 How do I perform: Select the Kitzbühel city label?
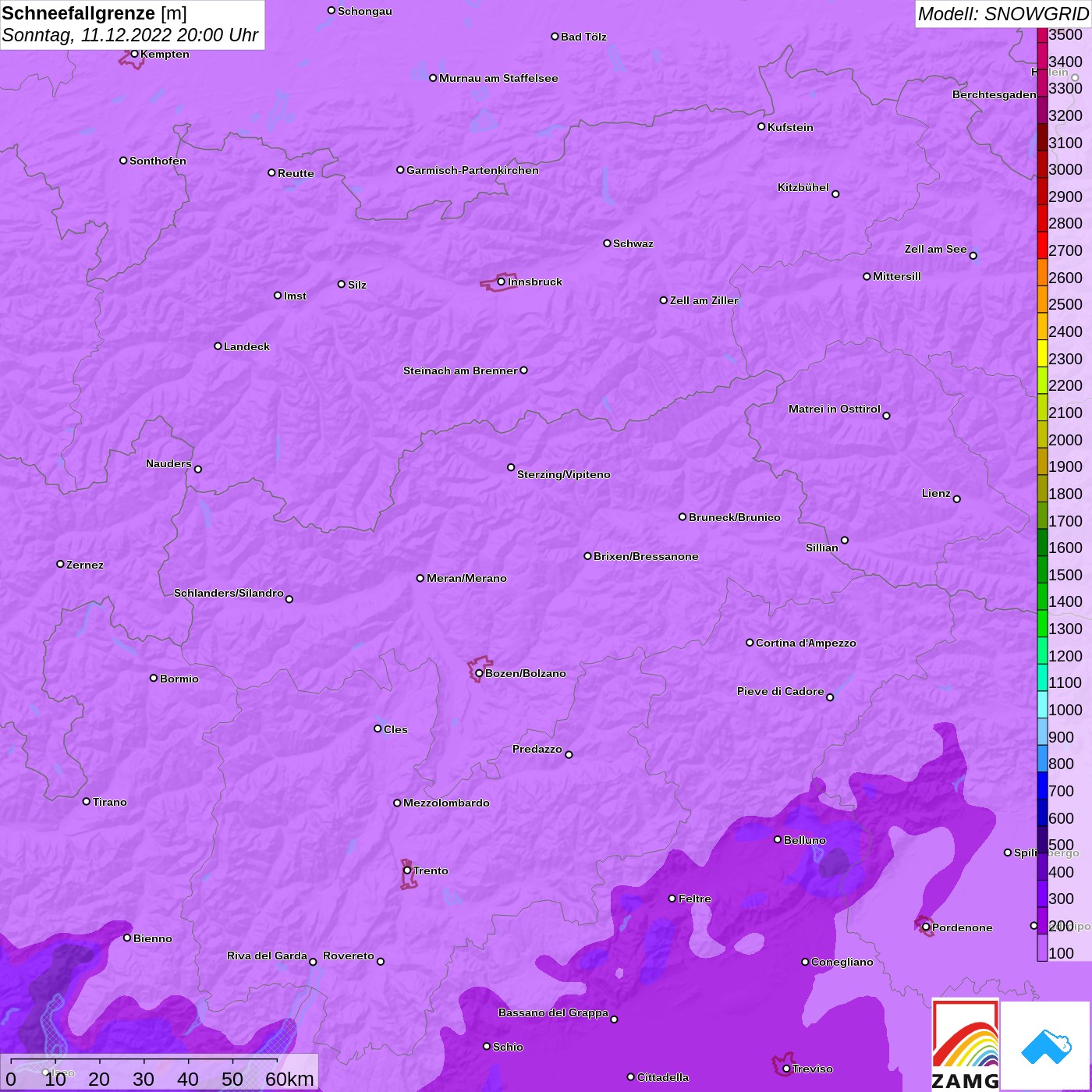(803, 187)
